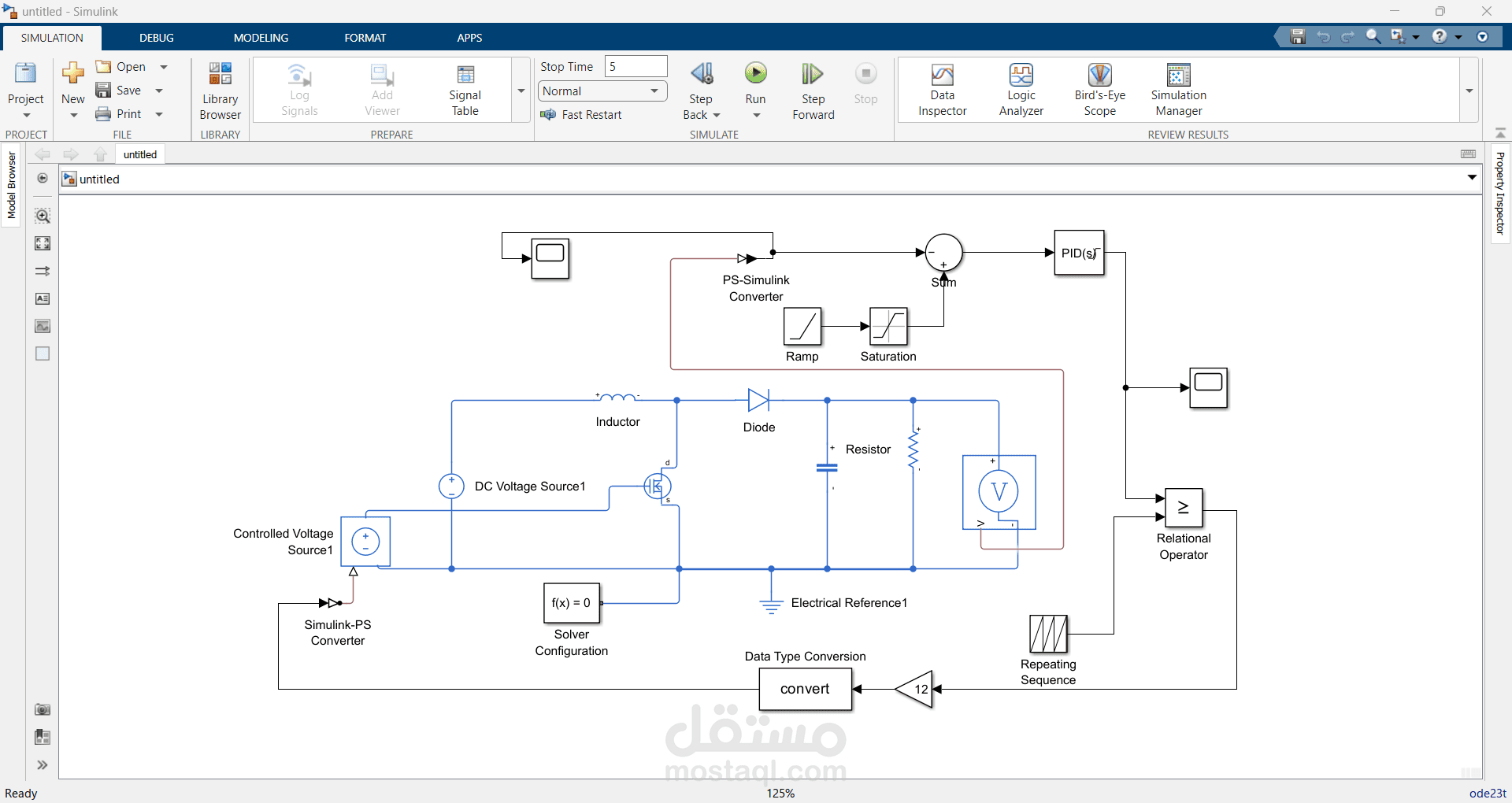Viewport: 1512px width, 803px height.
Task: Select the PID(s) controller block
Action: point(1079,253)
